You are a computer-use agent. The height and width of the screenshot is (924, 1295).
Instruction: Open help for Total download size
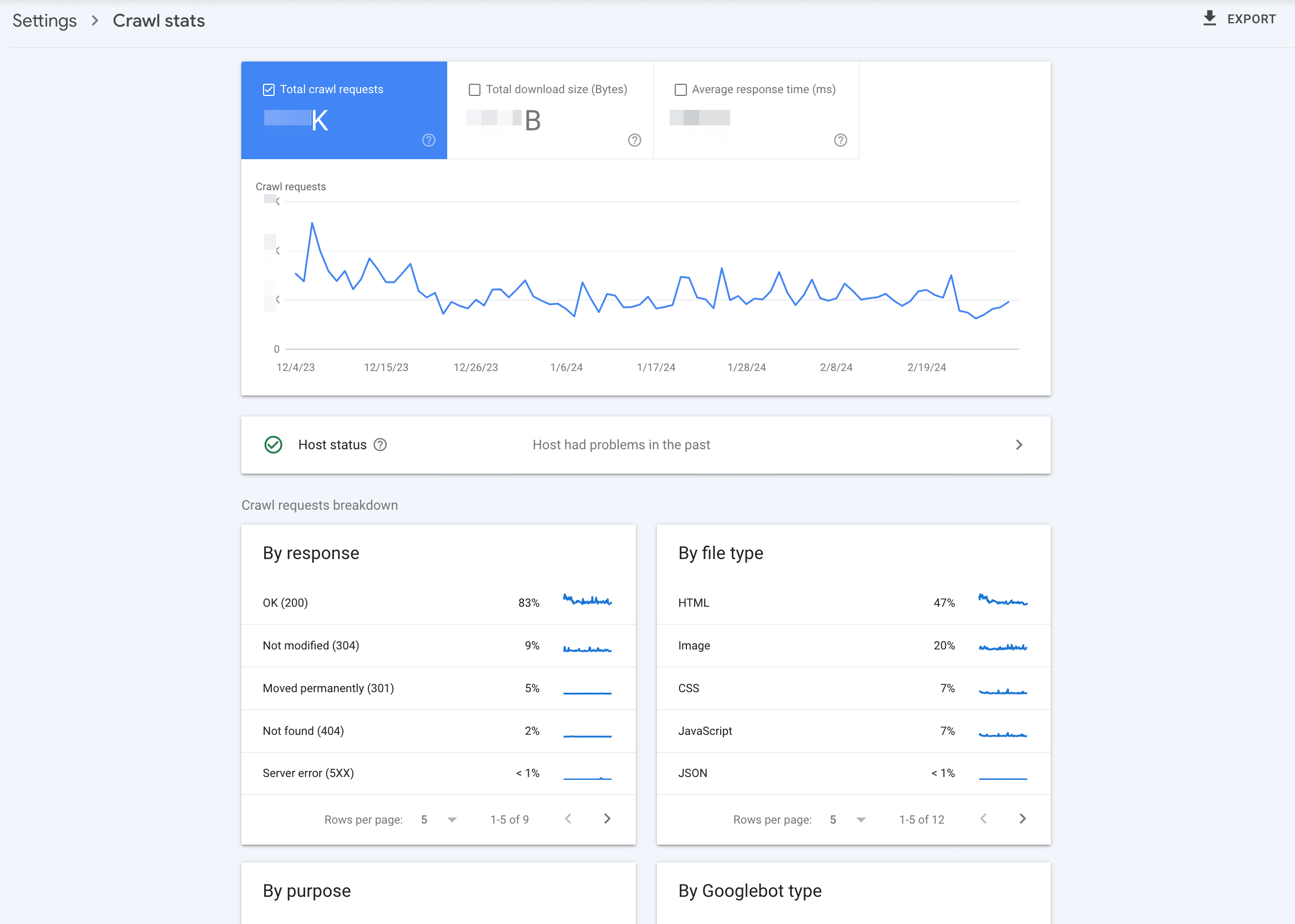[x=634, y=140]
